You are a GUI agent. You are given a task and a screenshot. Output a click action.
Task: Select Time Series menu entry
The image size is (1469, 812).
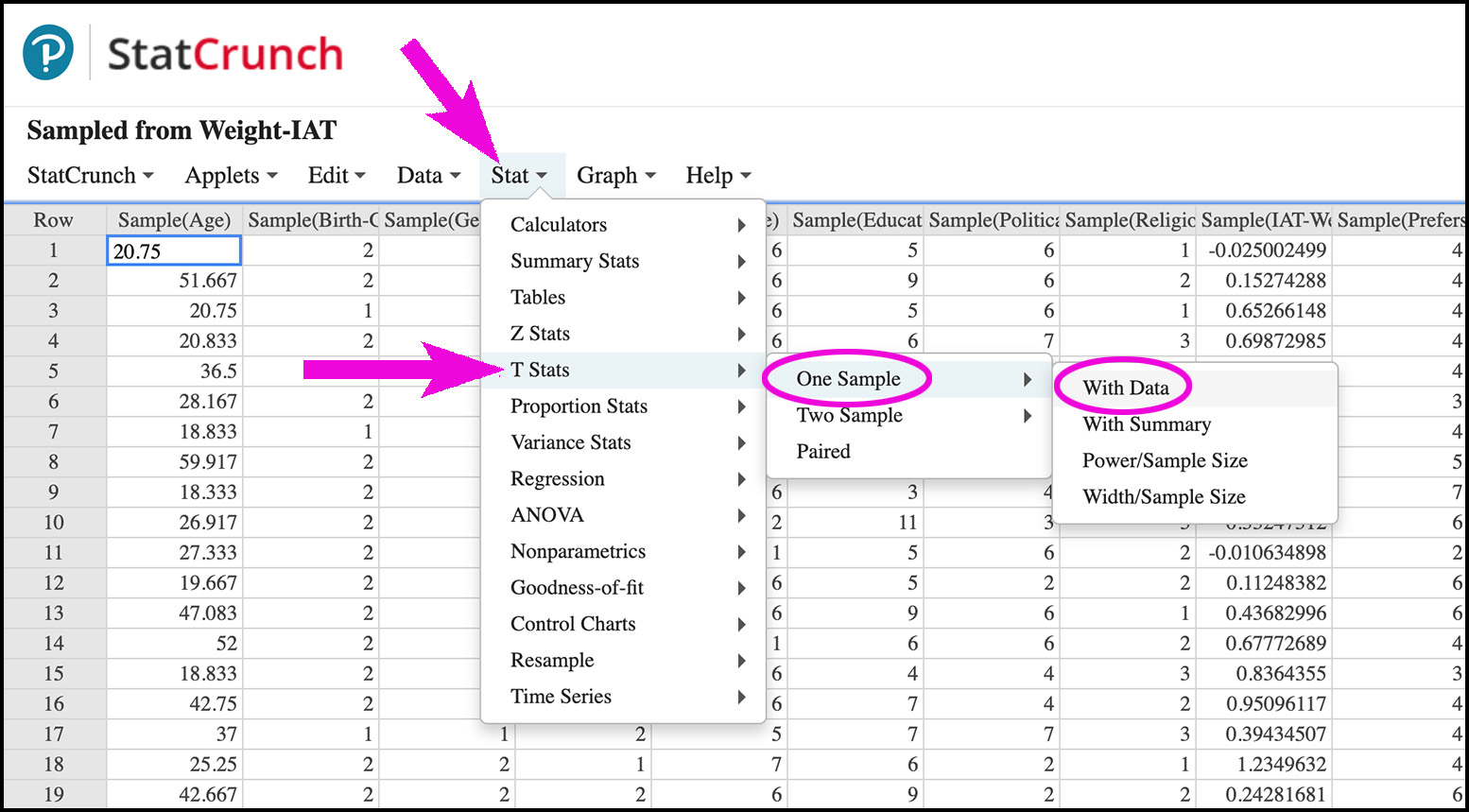(x=623, y=697)
